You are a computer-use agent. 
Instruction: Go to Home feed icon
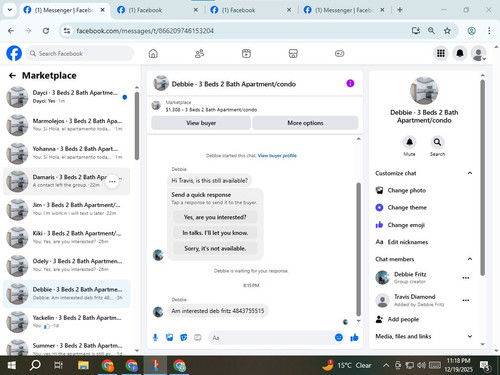coord(153,53)
